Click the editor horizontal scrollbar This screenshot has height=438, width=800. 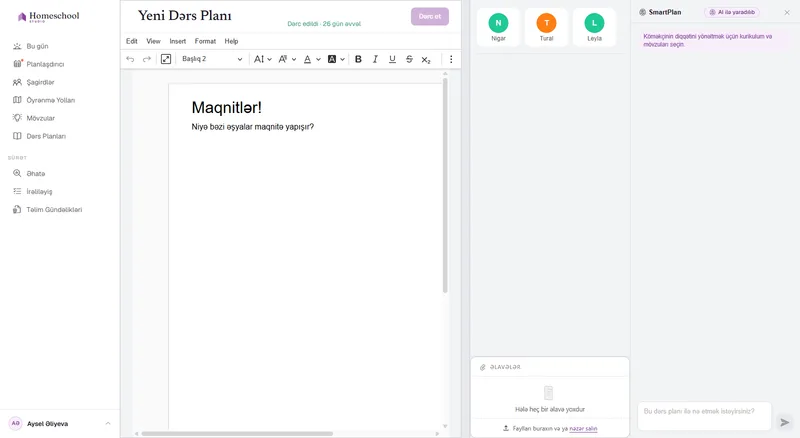[237, 433]
